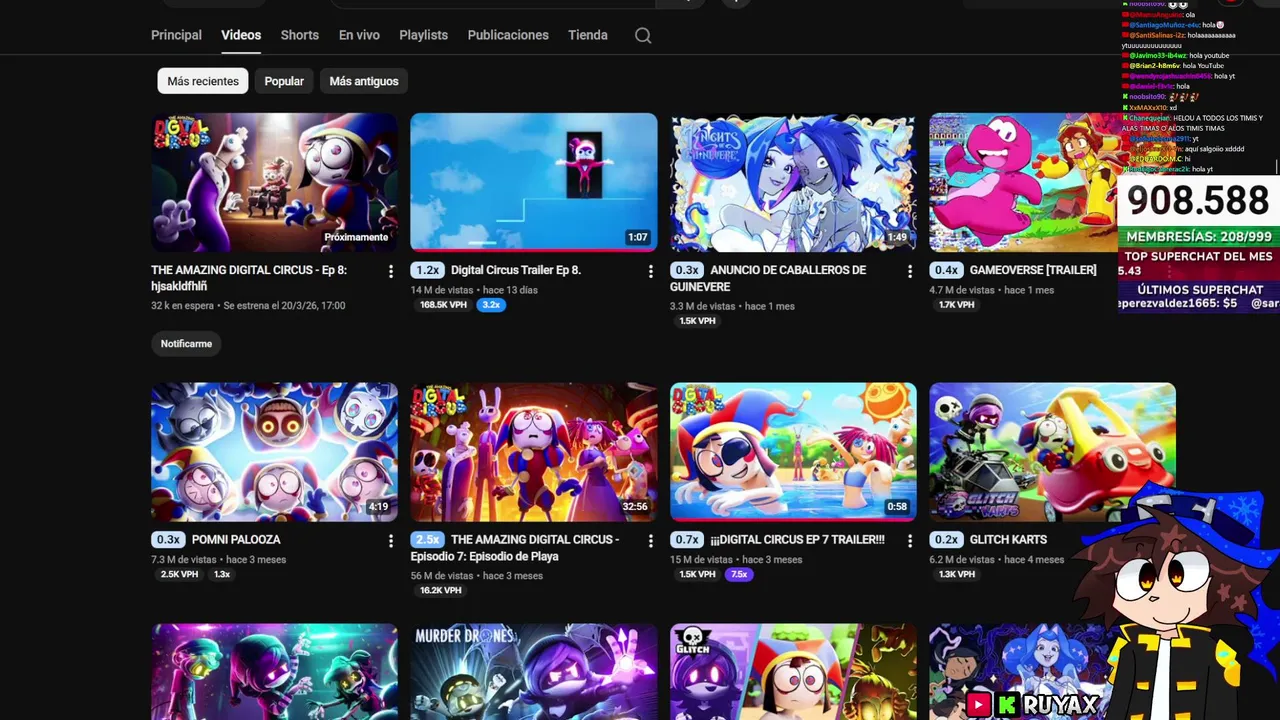Click the 908.588 subscriber counter
Viewport: 1280px width, 720px height.
[x=1198, y=201]
